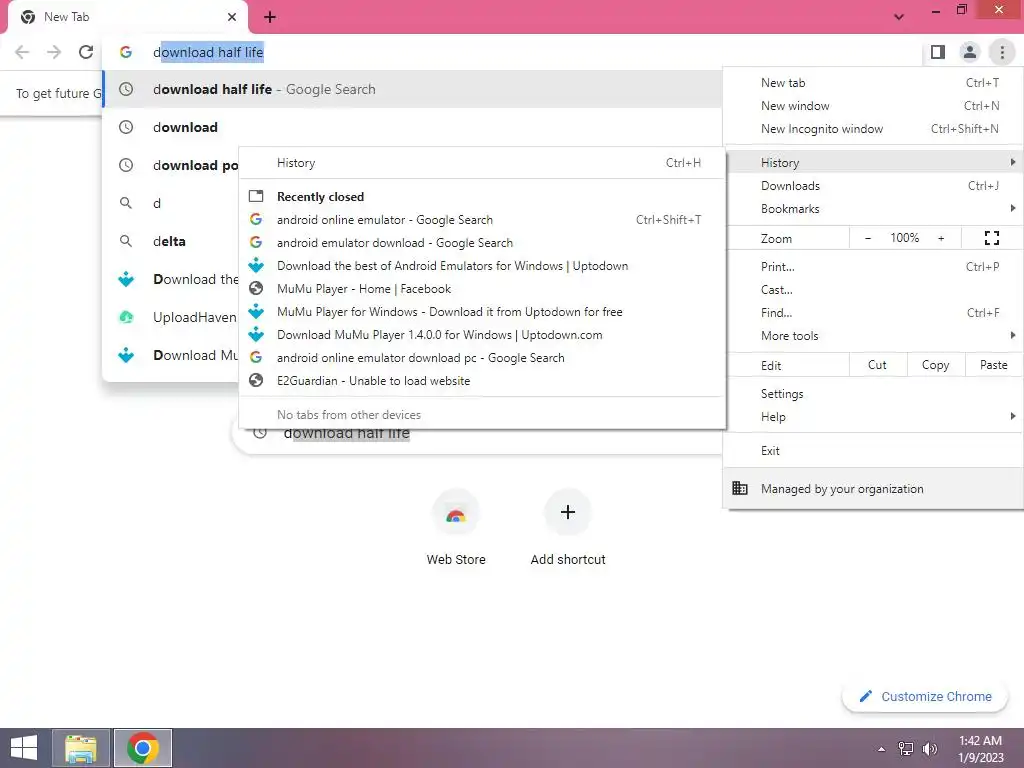Open Settings from Chrome menu

click(x=873, y=394)
